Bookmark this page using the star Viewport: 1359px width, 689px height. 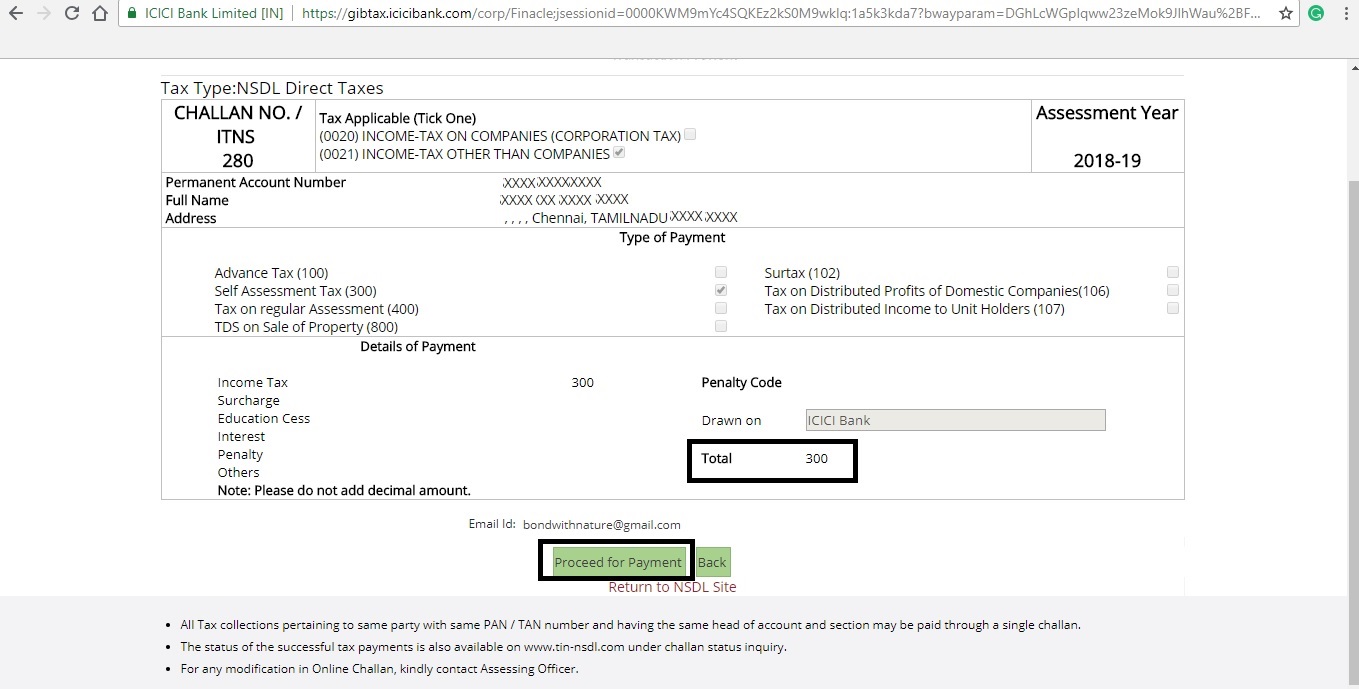point(1287,14)
